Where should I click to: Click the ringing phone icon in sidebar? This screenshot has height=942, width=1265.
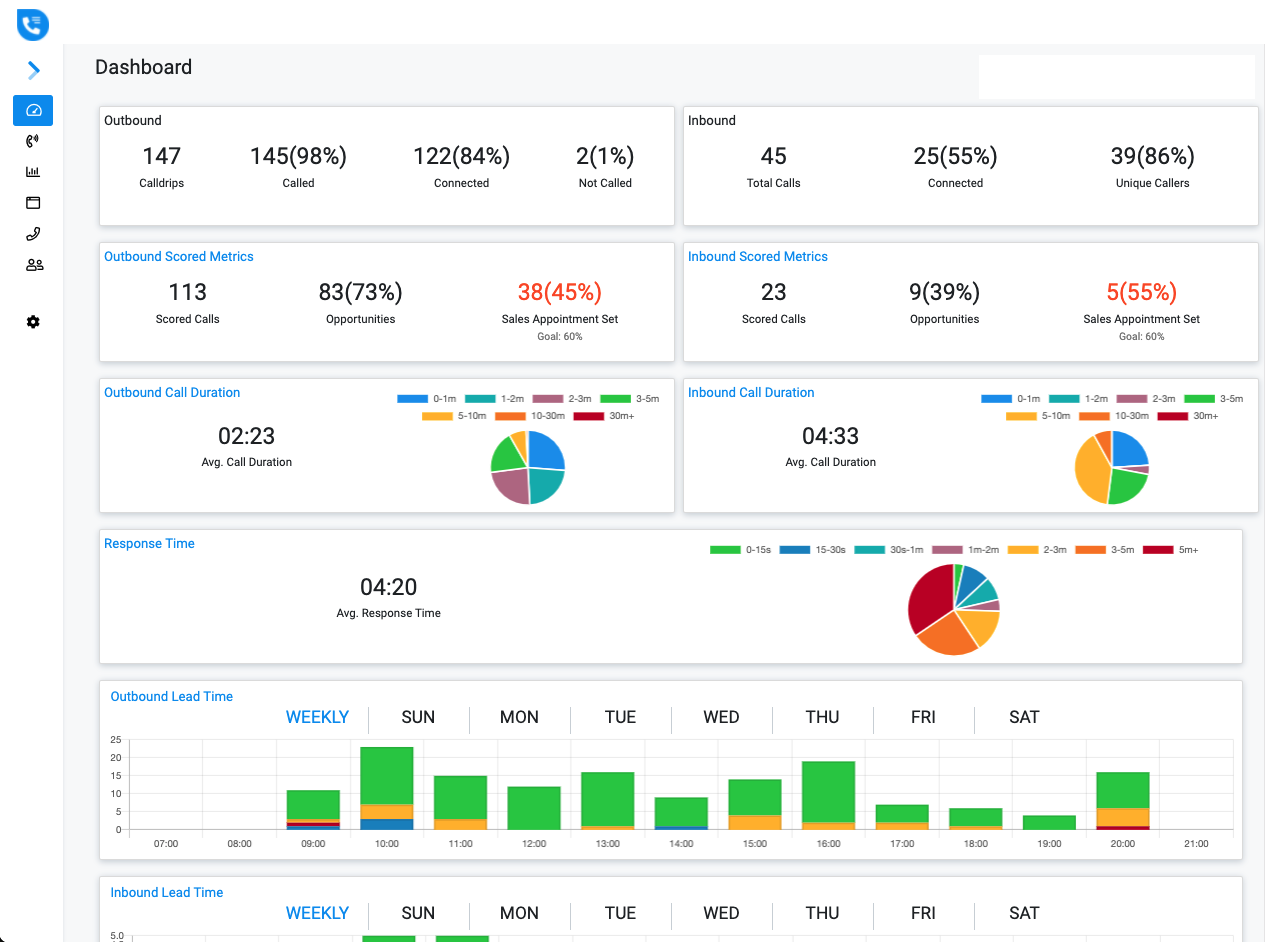[33, 141]
